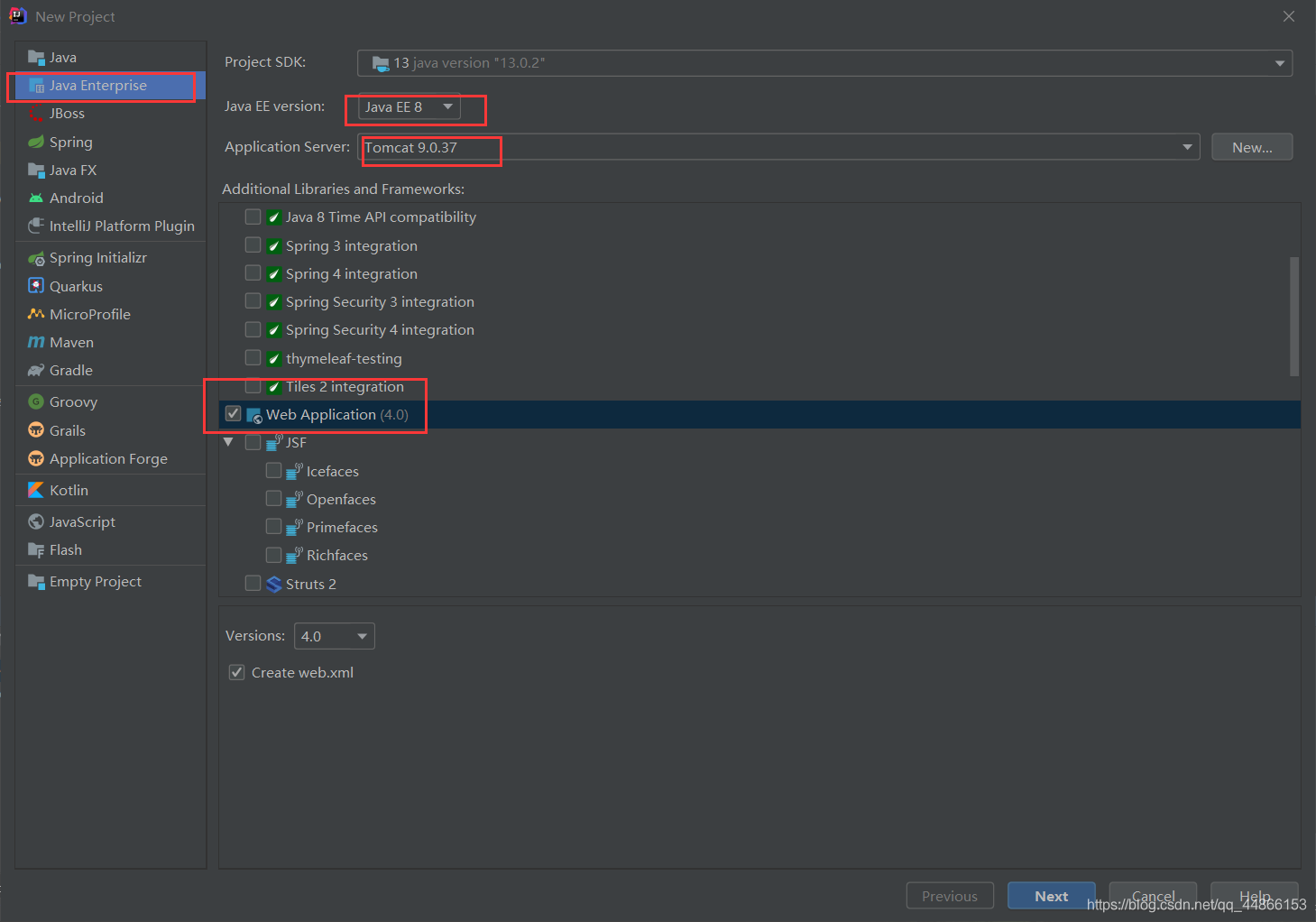The image size is (1316, 922).
Task: Select the Gradle elephant icon
Action: 36,370
